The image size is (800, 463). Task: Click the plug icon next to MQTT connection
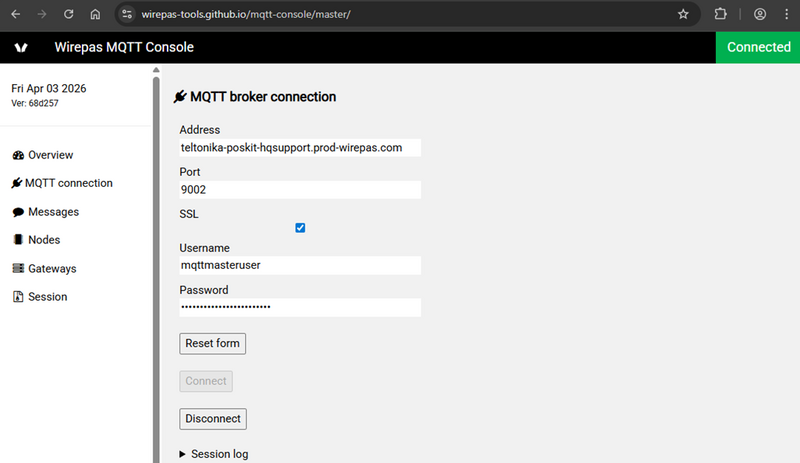(17, 183)
